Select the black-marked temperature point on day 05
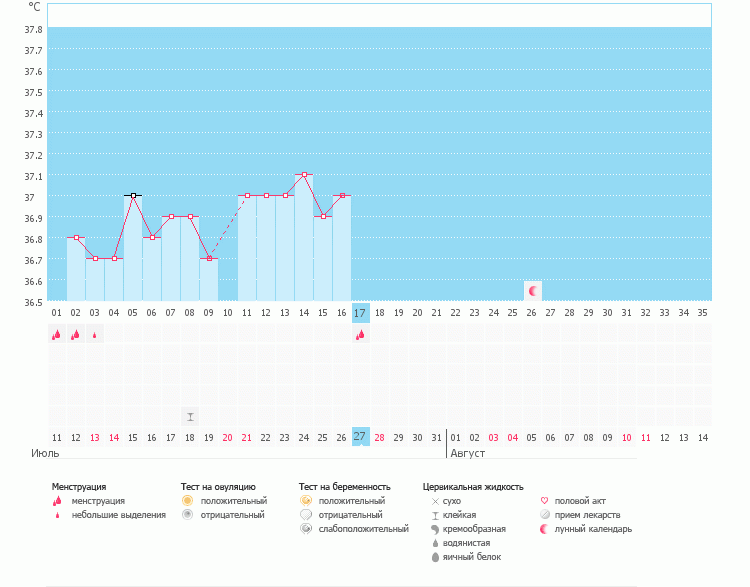 click(x=133, y=196)
